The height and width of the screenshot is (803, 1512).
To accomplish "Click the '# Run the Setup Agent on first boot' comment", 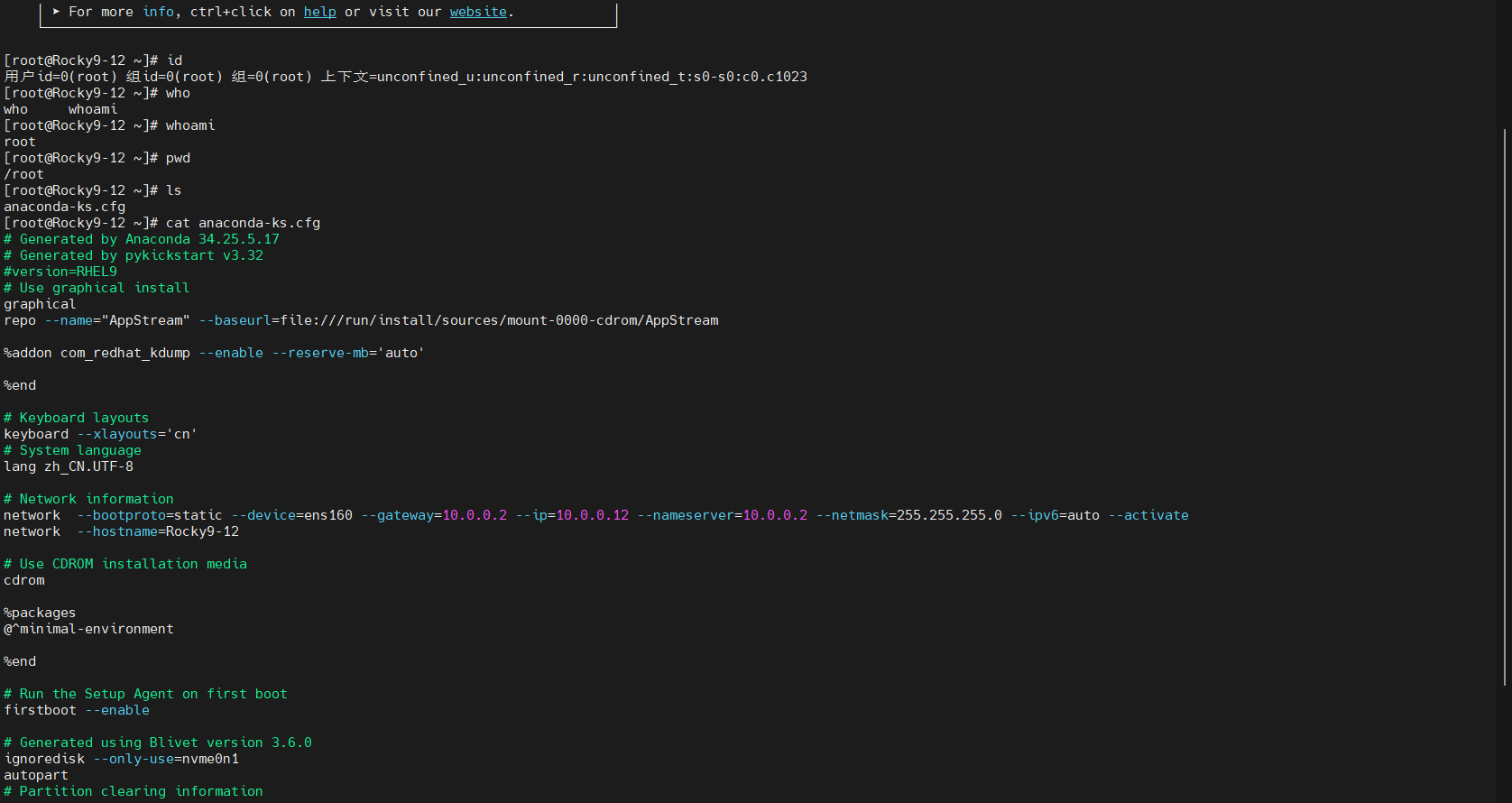I will (x=145, y=694).
